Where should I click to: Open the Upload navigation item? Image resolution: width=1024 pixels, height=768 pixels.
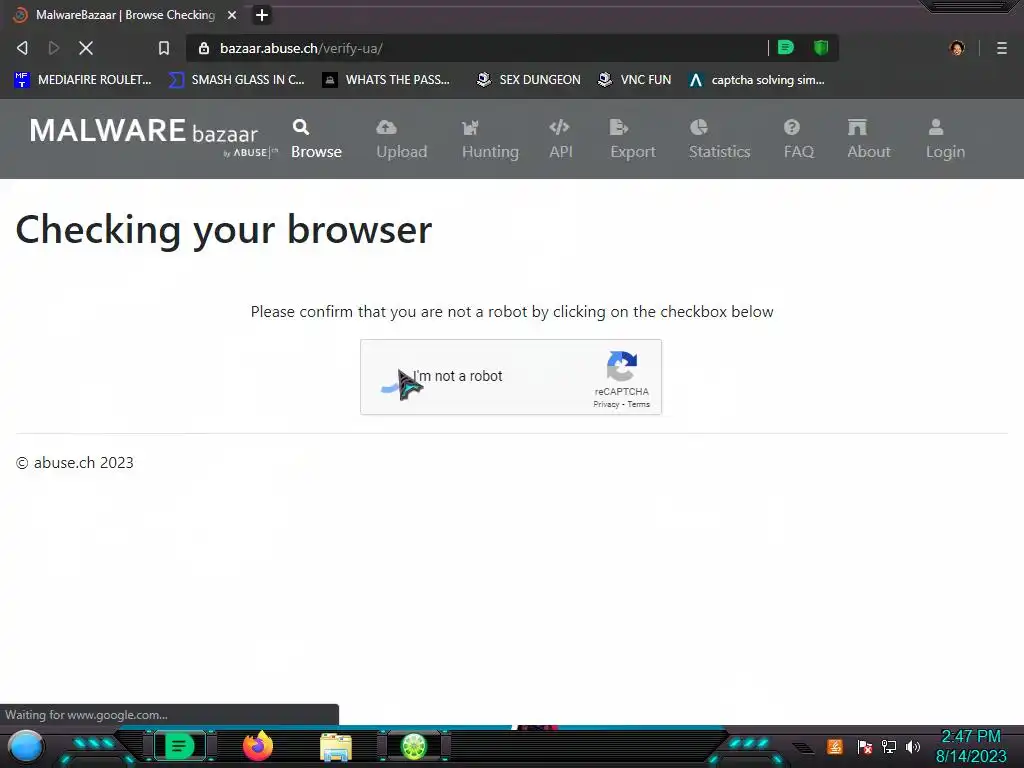coord(402,139)
